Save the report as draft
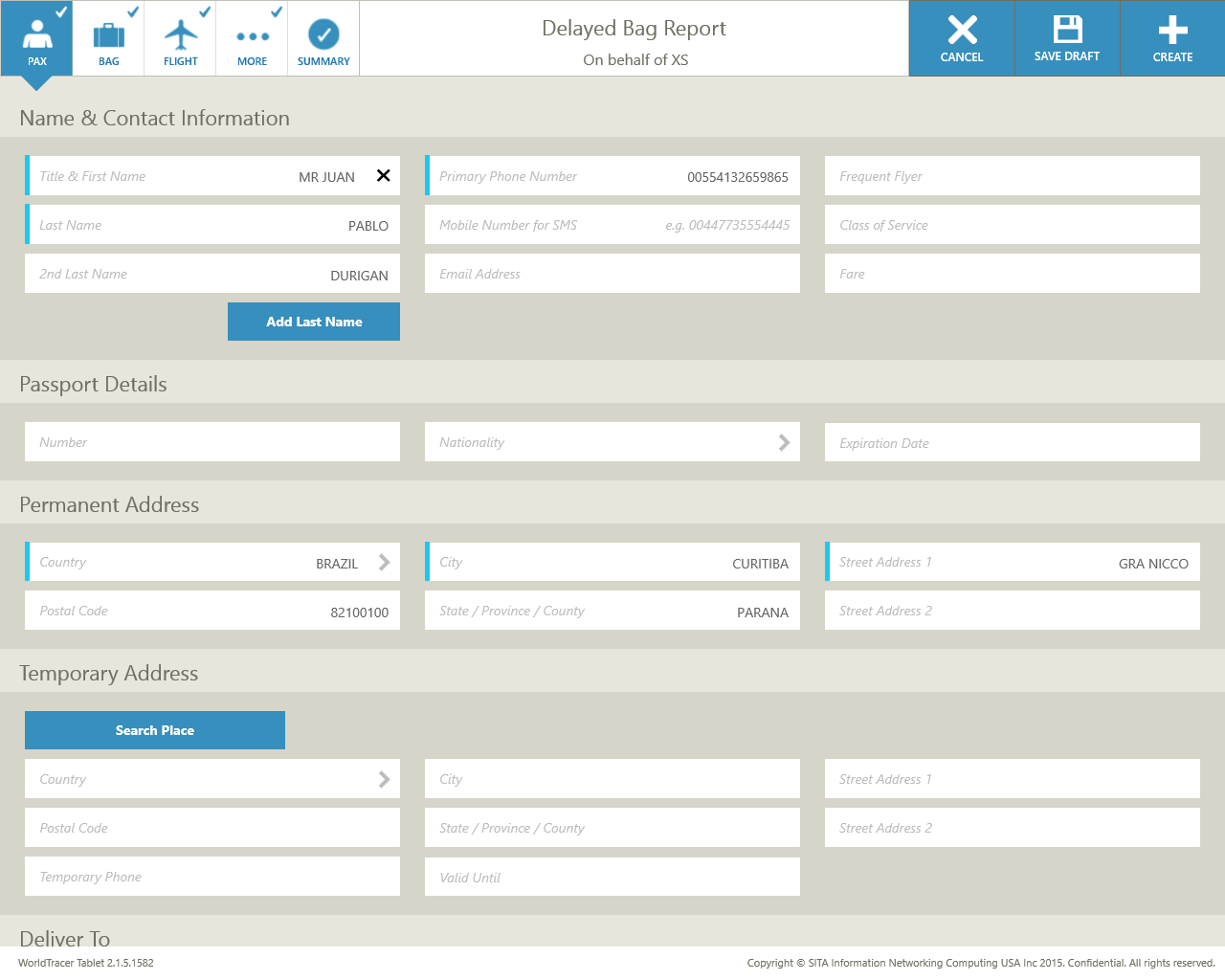The image size is (1225, 980). click(x=1067, y=38)
